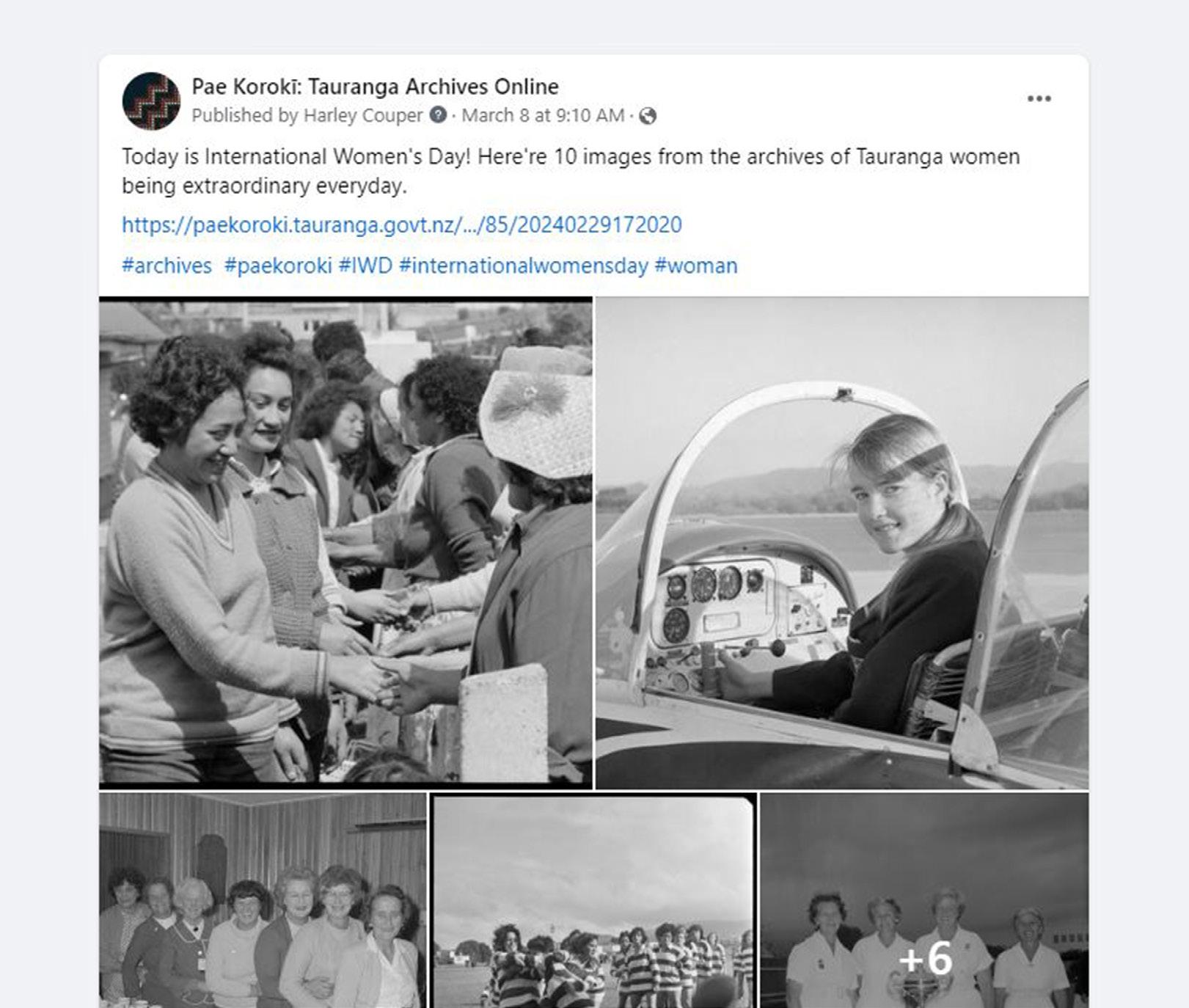Click the publisher info question mark icon

[x=438, y=115]
